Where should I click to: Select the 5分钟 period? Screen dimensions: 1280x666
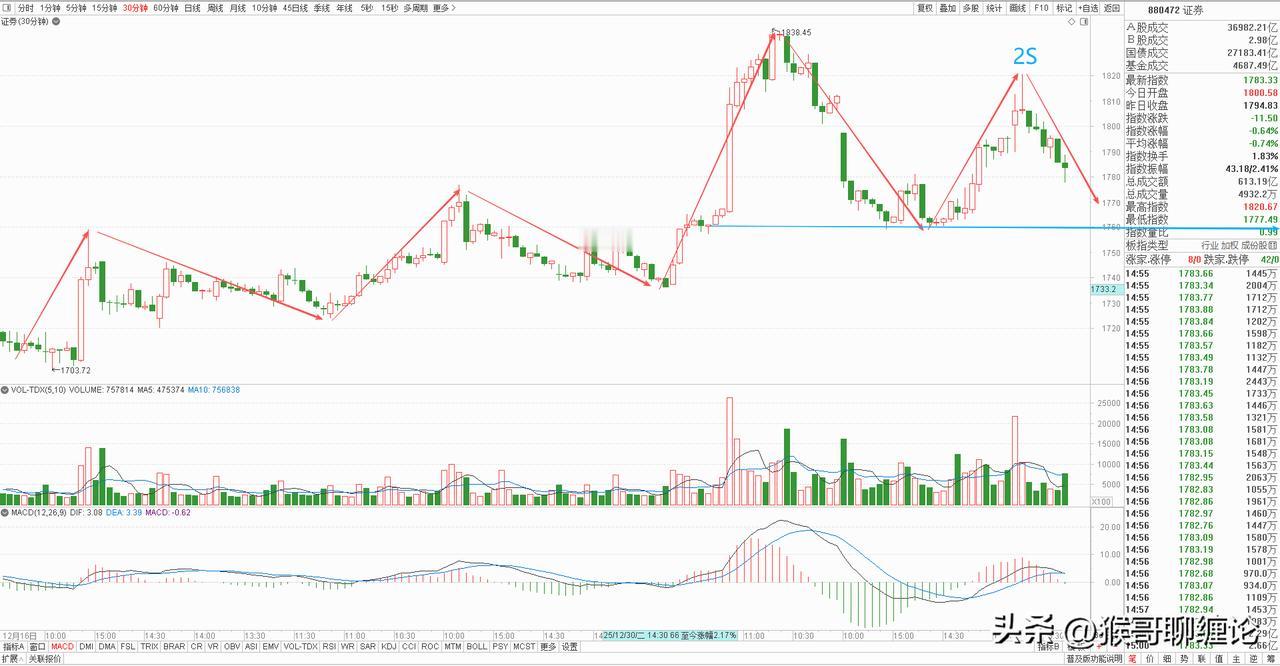(76, 8)
